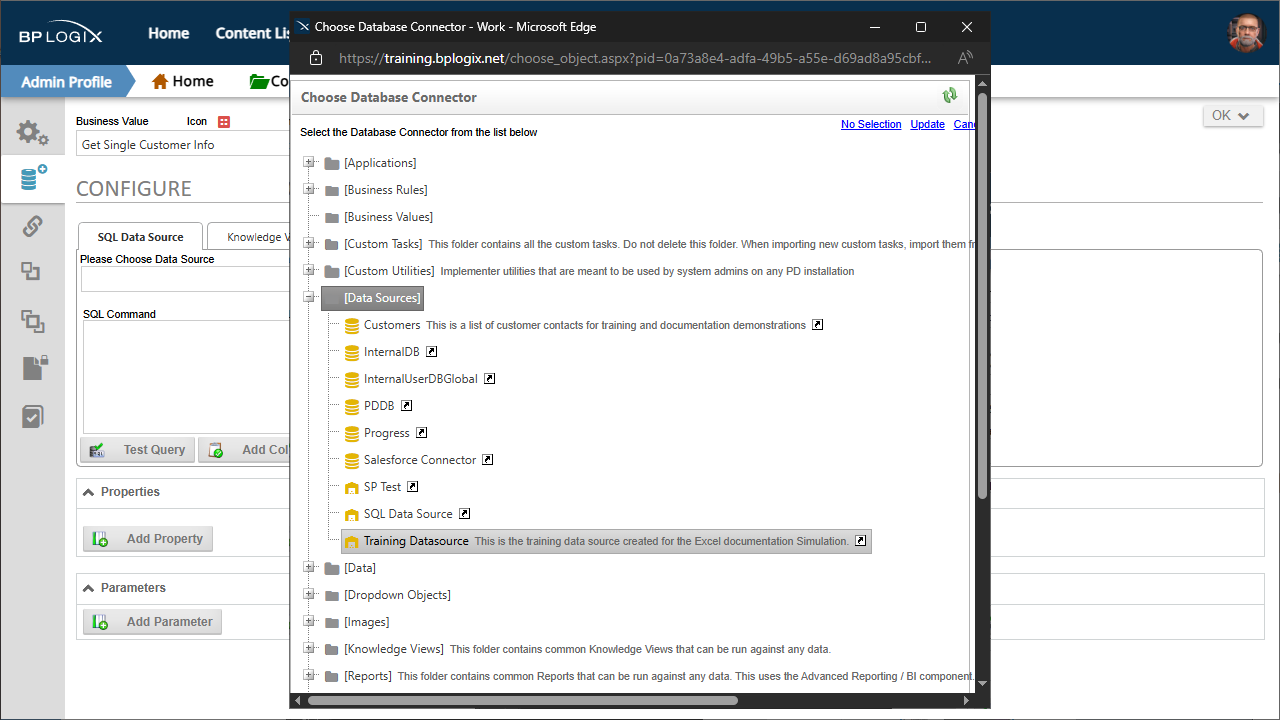Switch to the Knowledge View tab

250,237
